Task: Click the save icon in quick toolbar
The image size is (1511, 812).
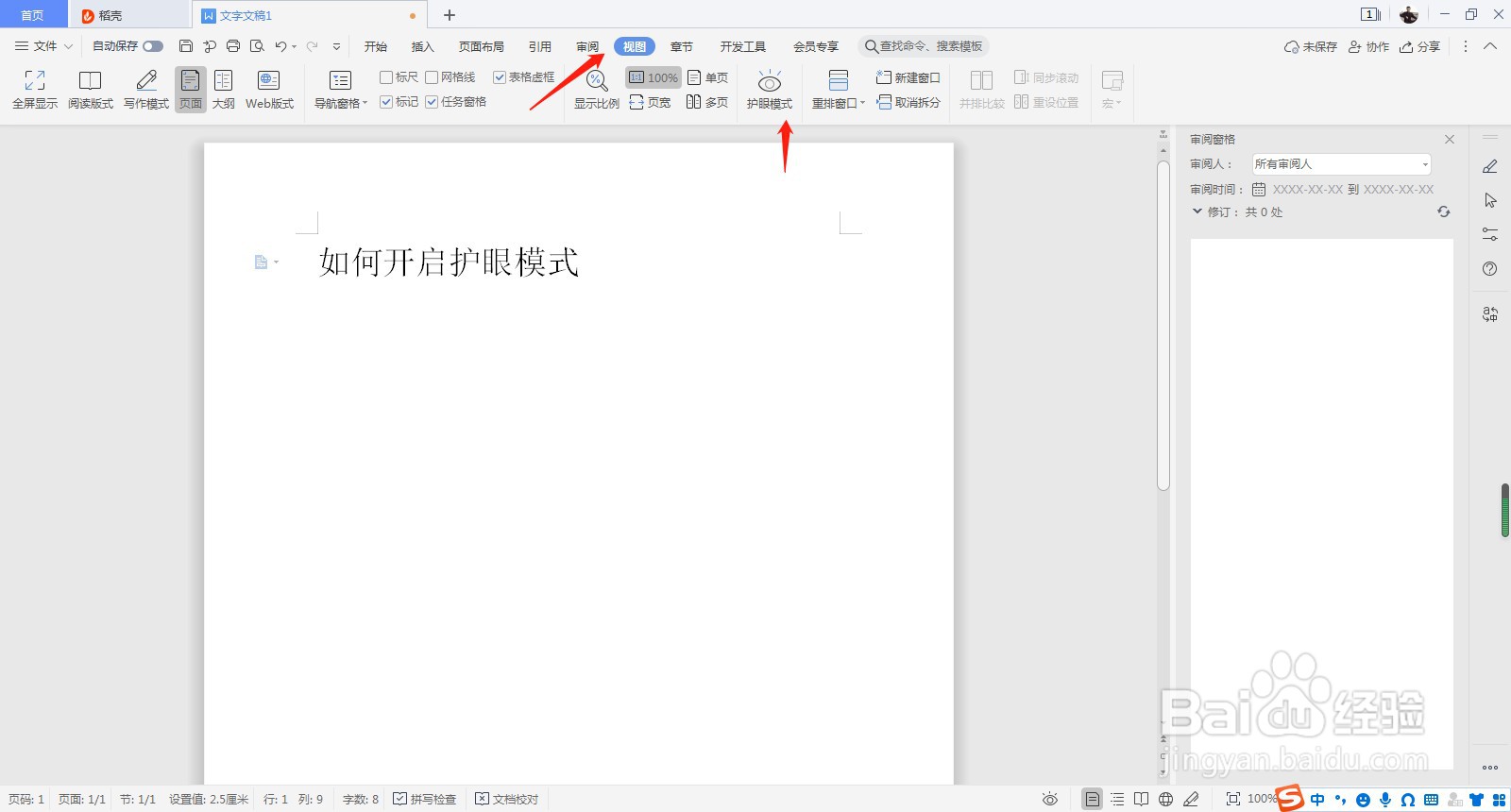Action: pos(186,46)
